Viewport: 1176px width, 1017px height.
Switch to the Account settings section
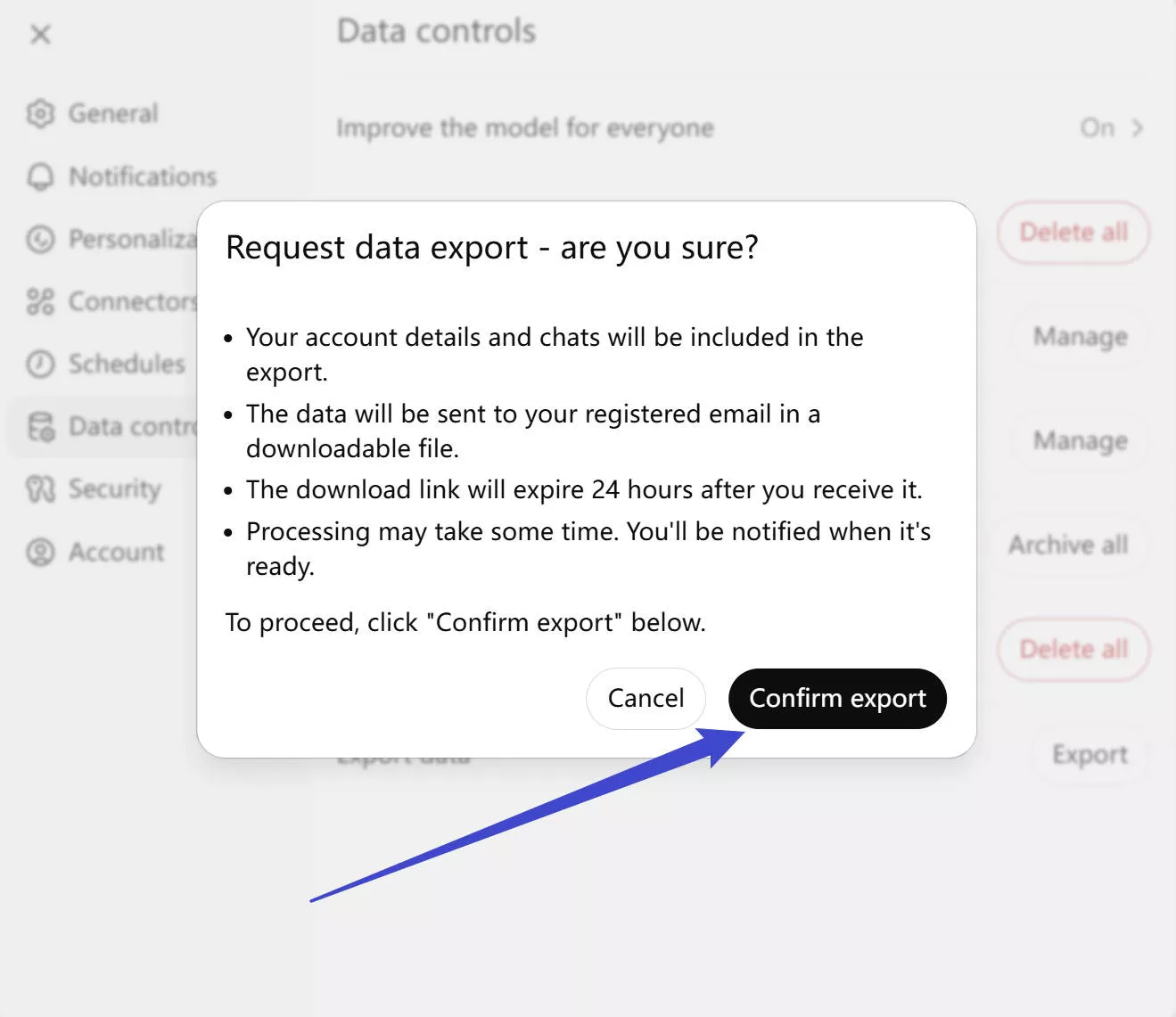coord(116,552)
